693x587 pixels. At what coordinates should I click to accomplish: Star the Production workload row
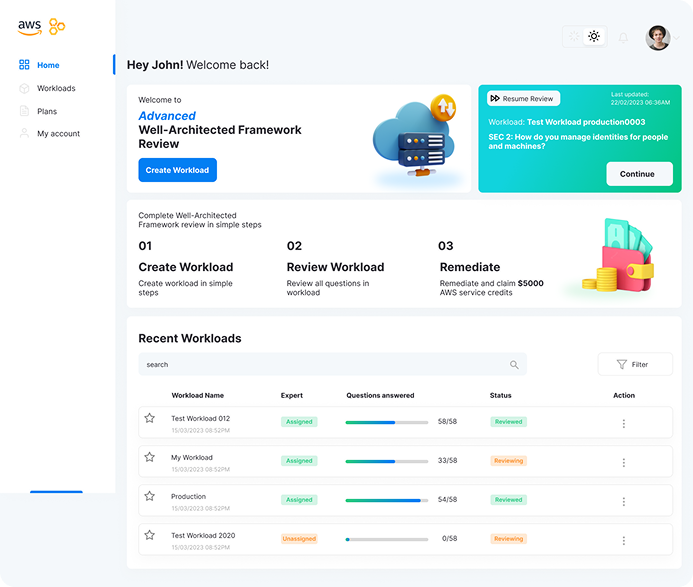[150, 496]
